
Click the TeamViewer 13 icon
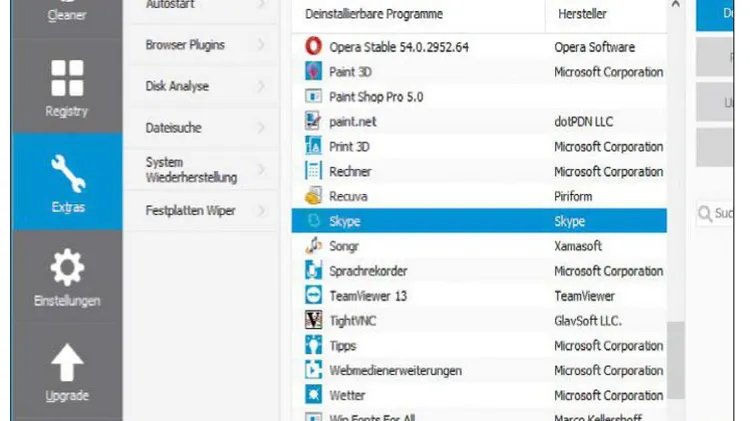click(313, 295)
